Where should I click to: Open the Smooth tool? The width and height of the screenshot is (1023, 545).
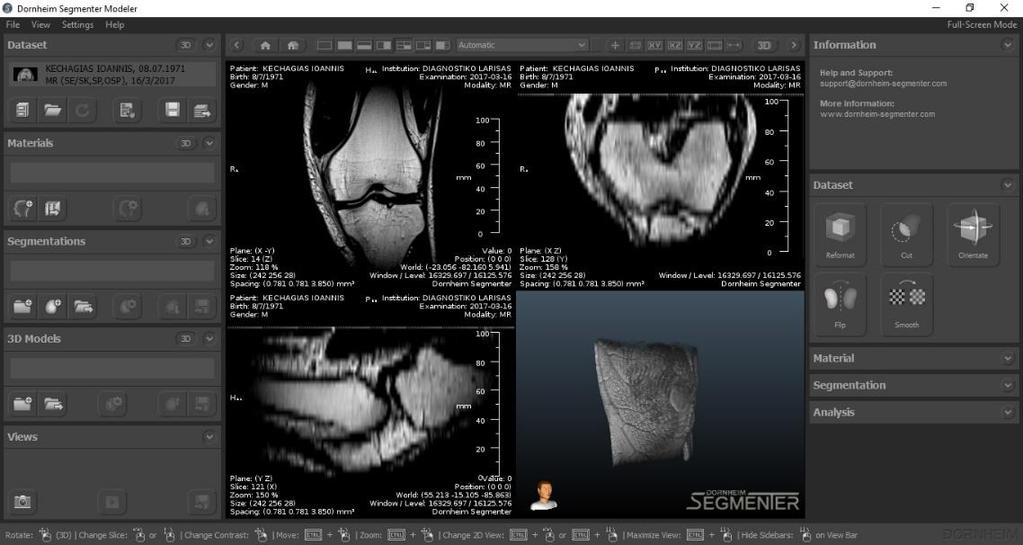coord(906,304)
